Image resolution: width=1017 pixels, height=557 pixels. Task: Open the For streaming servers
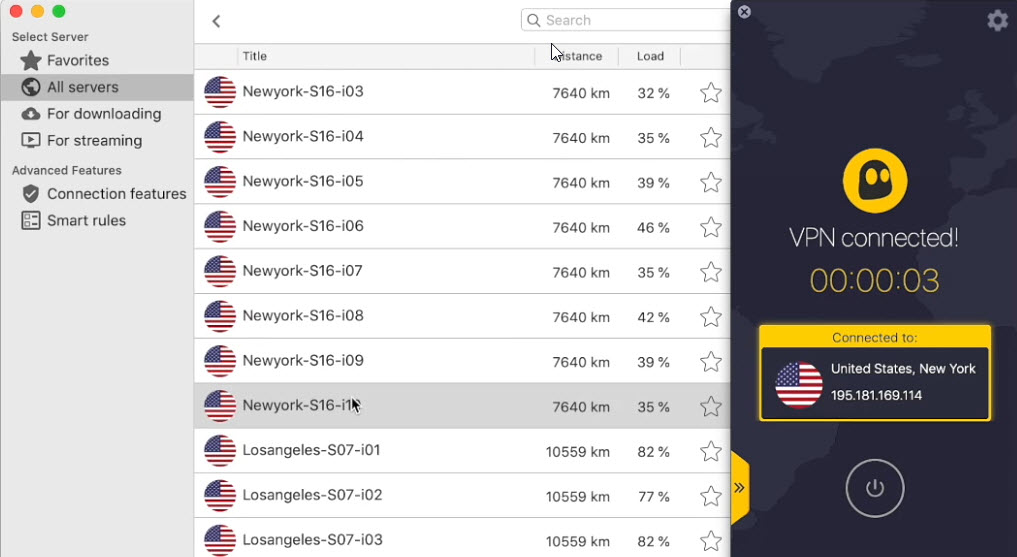(97, 140)
